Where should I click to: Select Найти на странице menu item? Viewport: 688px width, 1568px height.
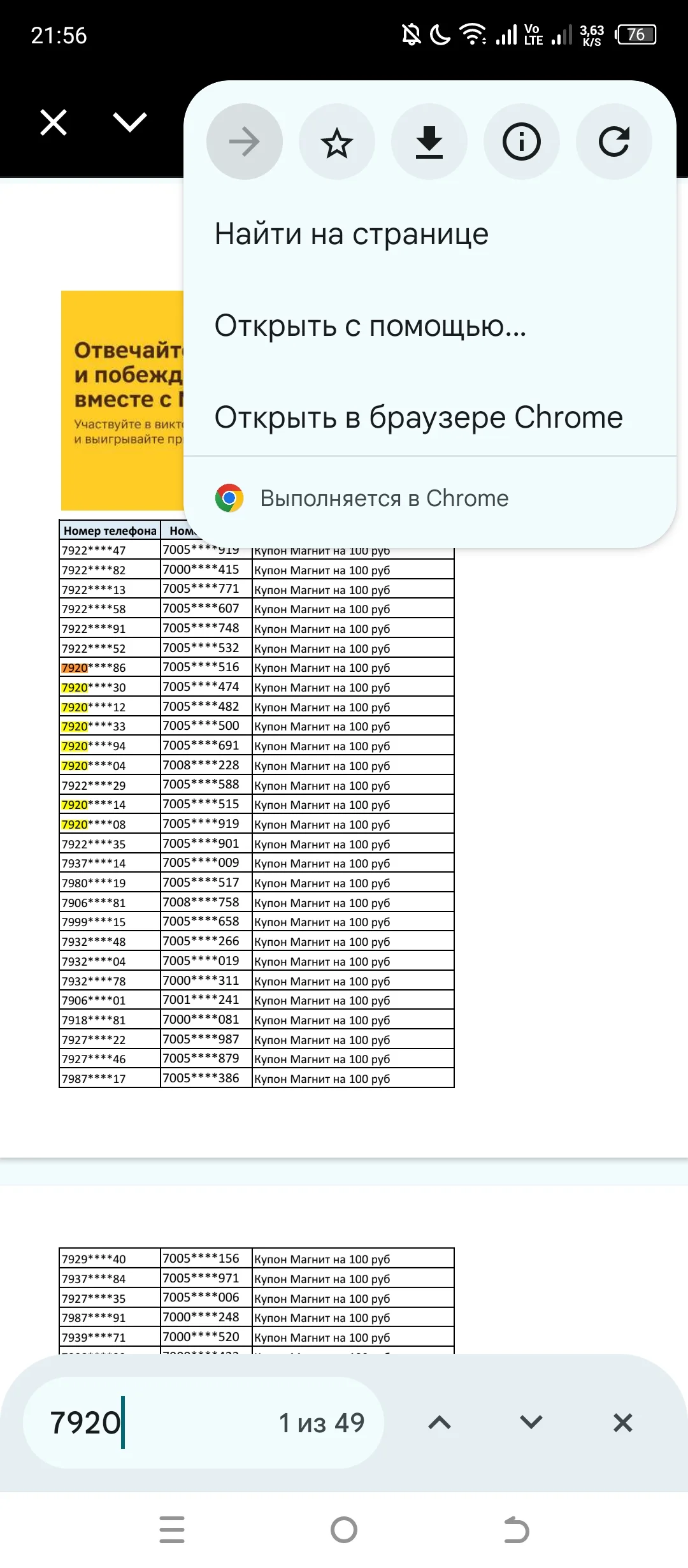(x=430, y=234)
